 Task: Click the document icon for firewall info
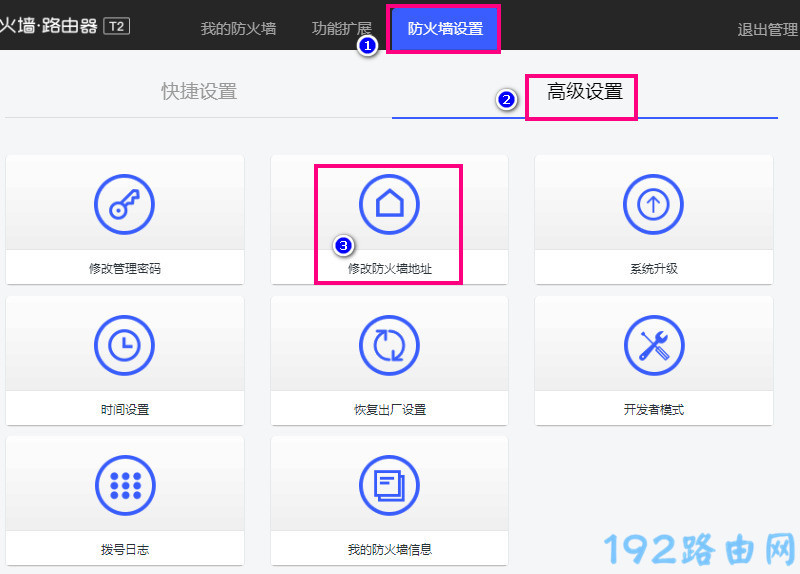tap(389, 485)
